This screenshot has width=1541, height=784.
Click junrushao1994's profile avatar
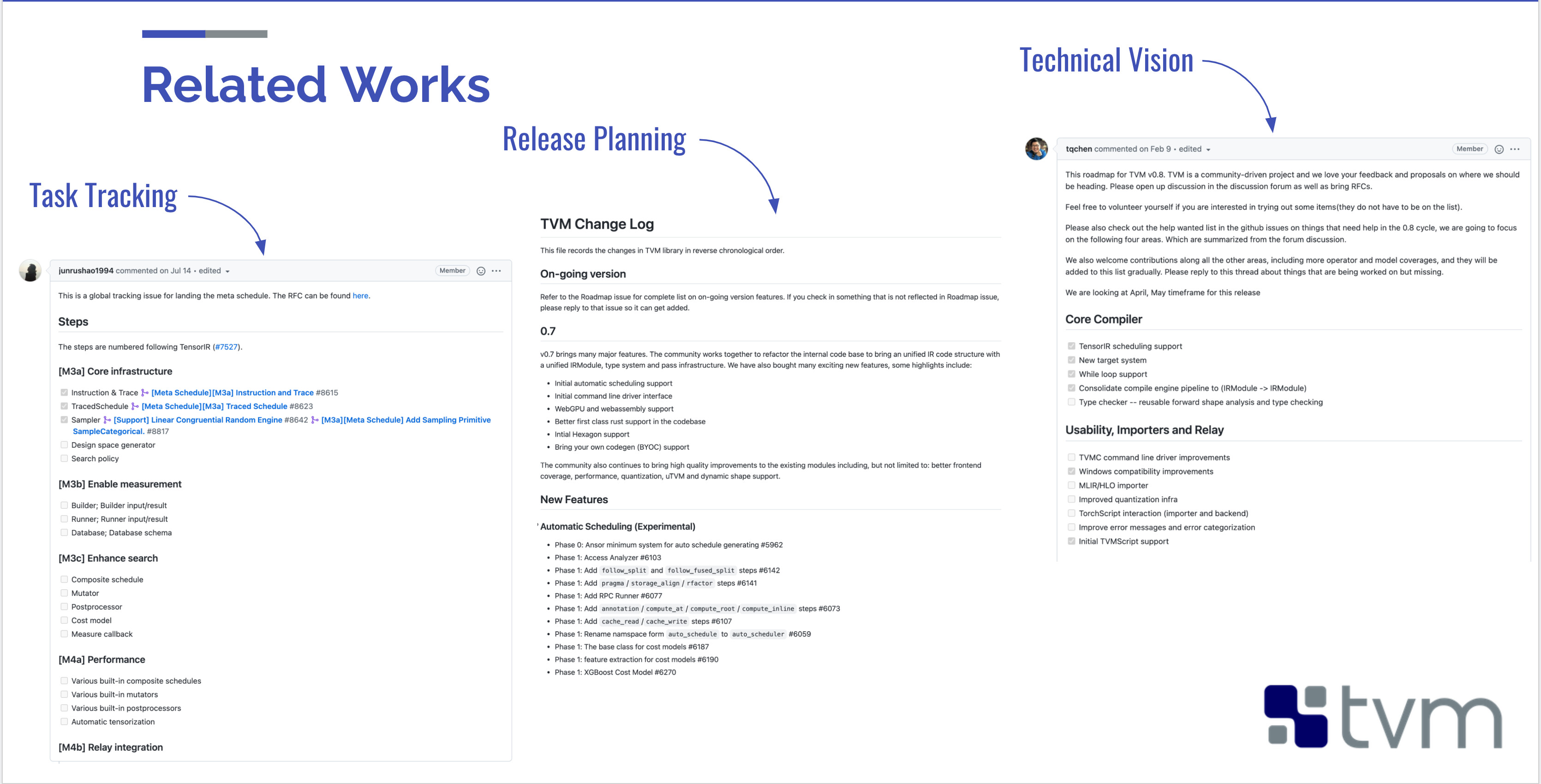(x=30, y=271)
